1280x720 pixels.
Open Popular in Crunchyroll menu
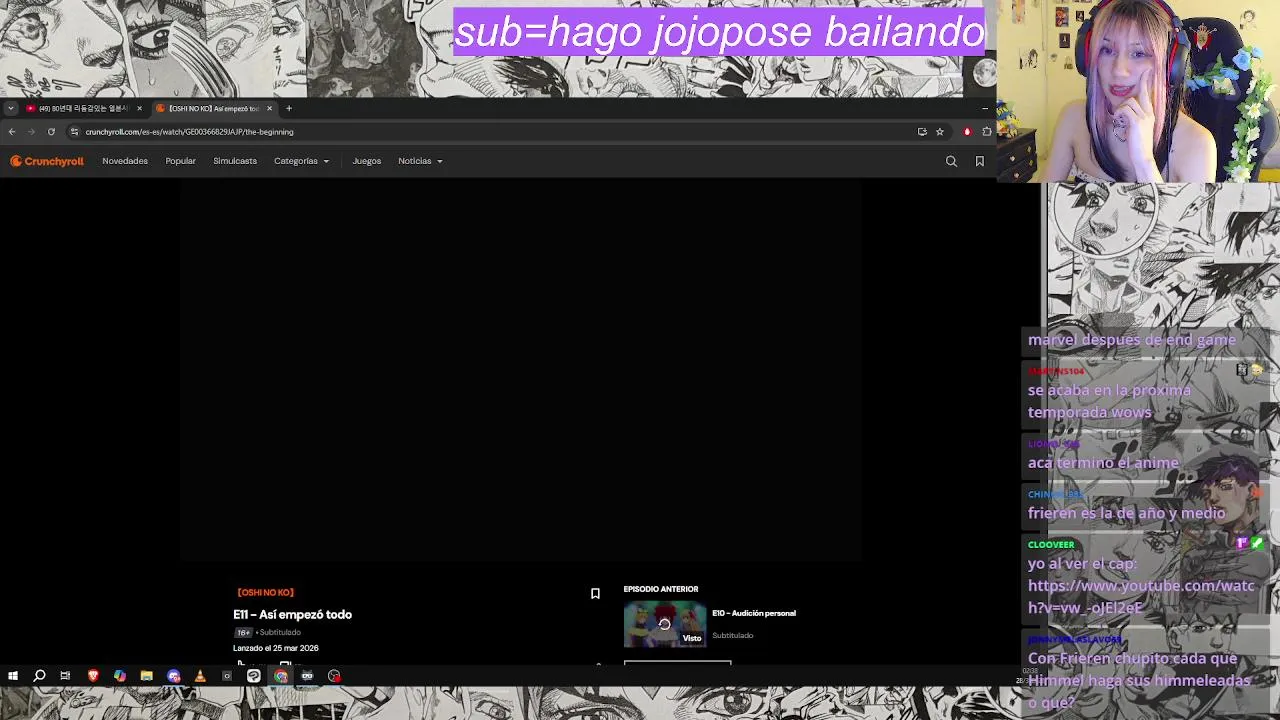(x=180, y=161)
